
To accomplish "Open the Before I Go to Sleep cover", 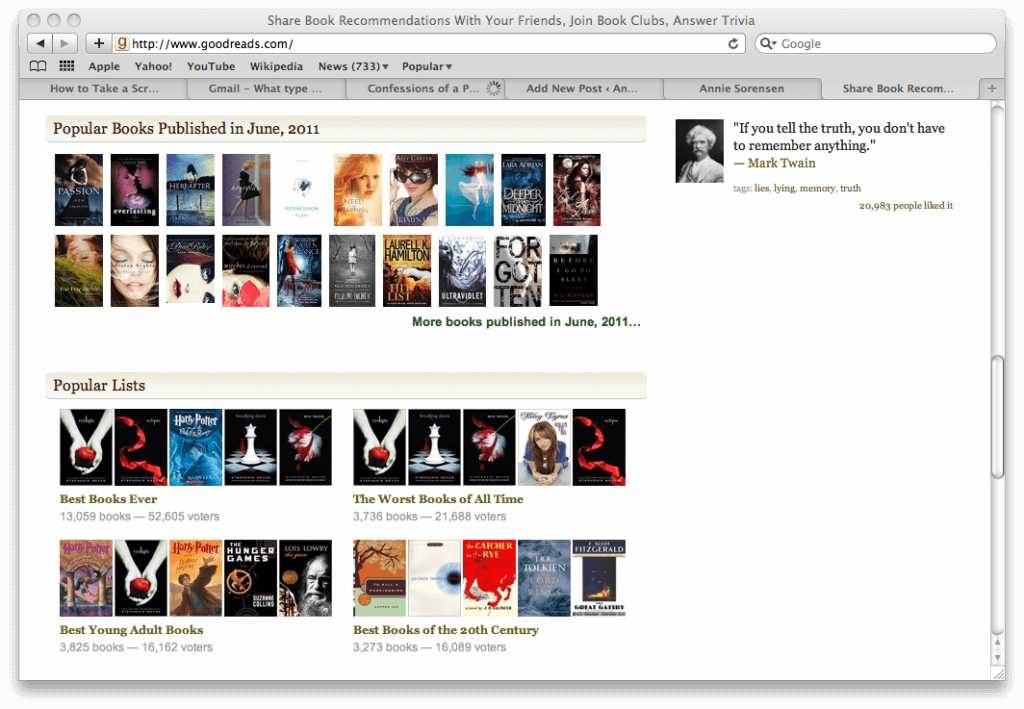I will (573, 271).
